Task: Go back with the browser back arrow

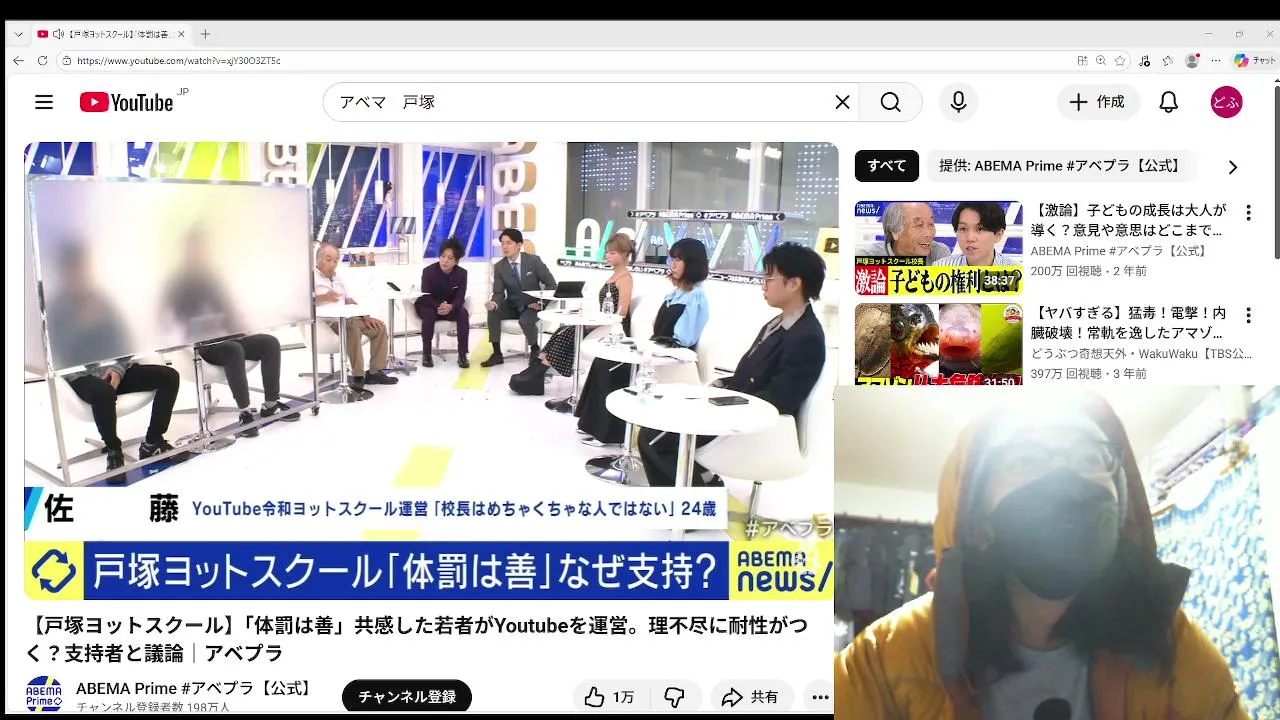Action: 18,60
